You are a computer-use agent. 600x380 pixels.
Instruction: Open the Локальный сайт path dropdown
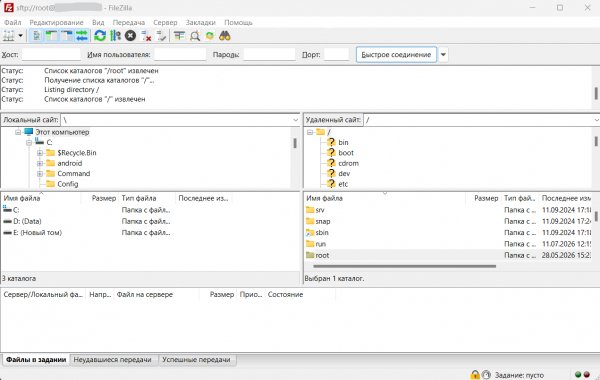[295, 120]
